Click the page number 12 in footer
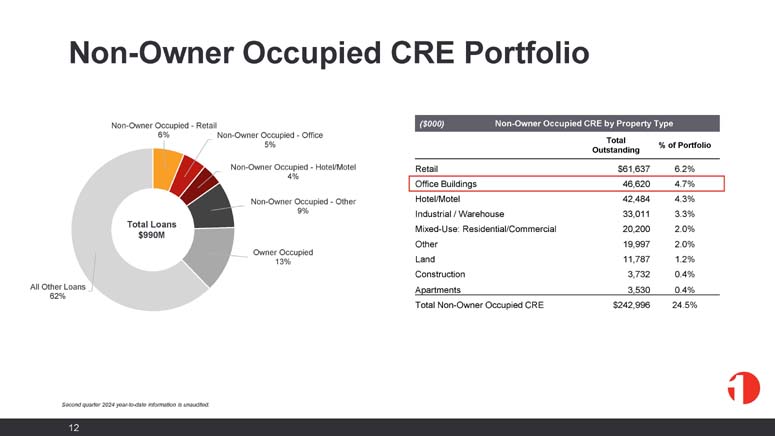Viewport: 775px width, 436px height. 74,428
